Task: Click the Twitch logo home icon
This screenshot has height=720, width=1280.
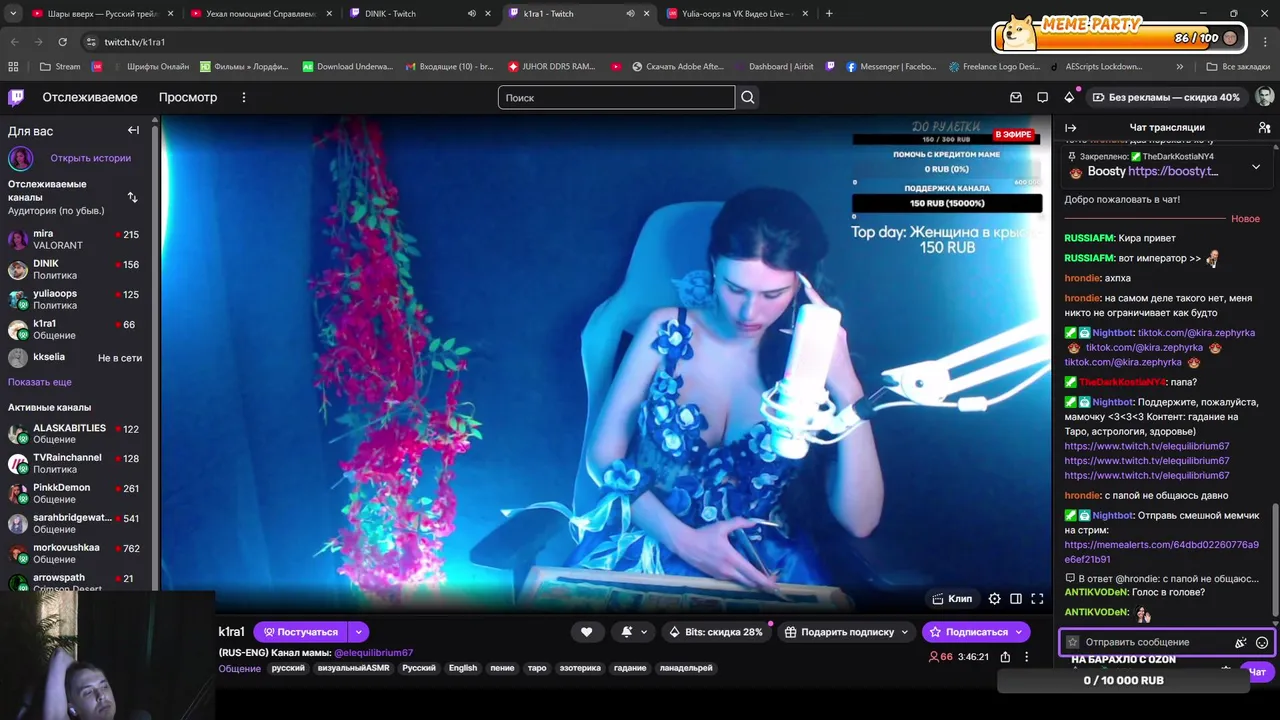Action: point(16,97)
